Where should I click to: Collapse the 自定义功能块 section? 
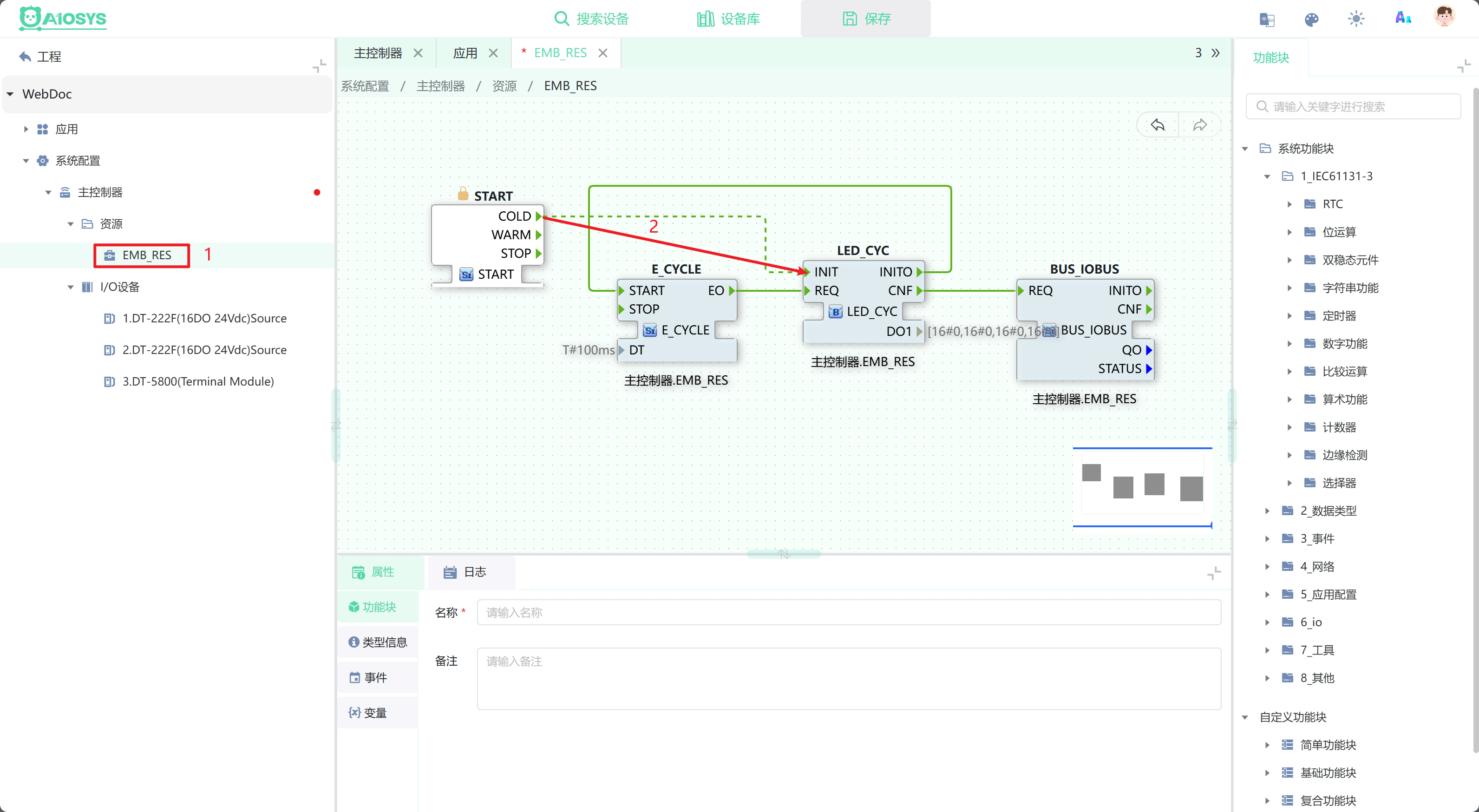pyautogui.click(x=1245, y=717)
